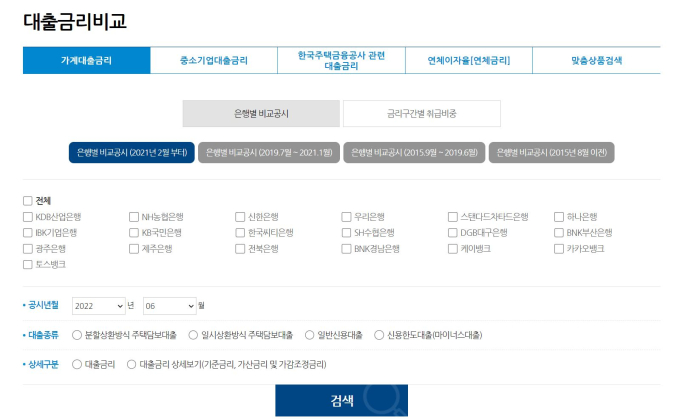Switch to 연체이자율[연체금리] tab
Screen dimensions: 680x419
(469, 60)
